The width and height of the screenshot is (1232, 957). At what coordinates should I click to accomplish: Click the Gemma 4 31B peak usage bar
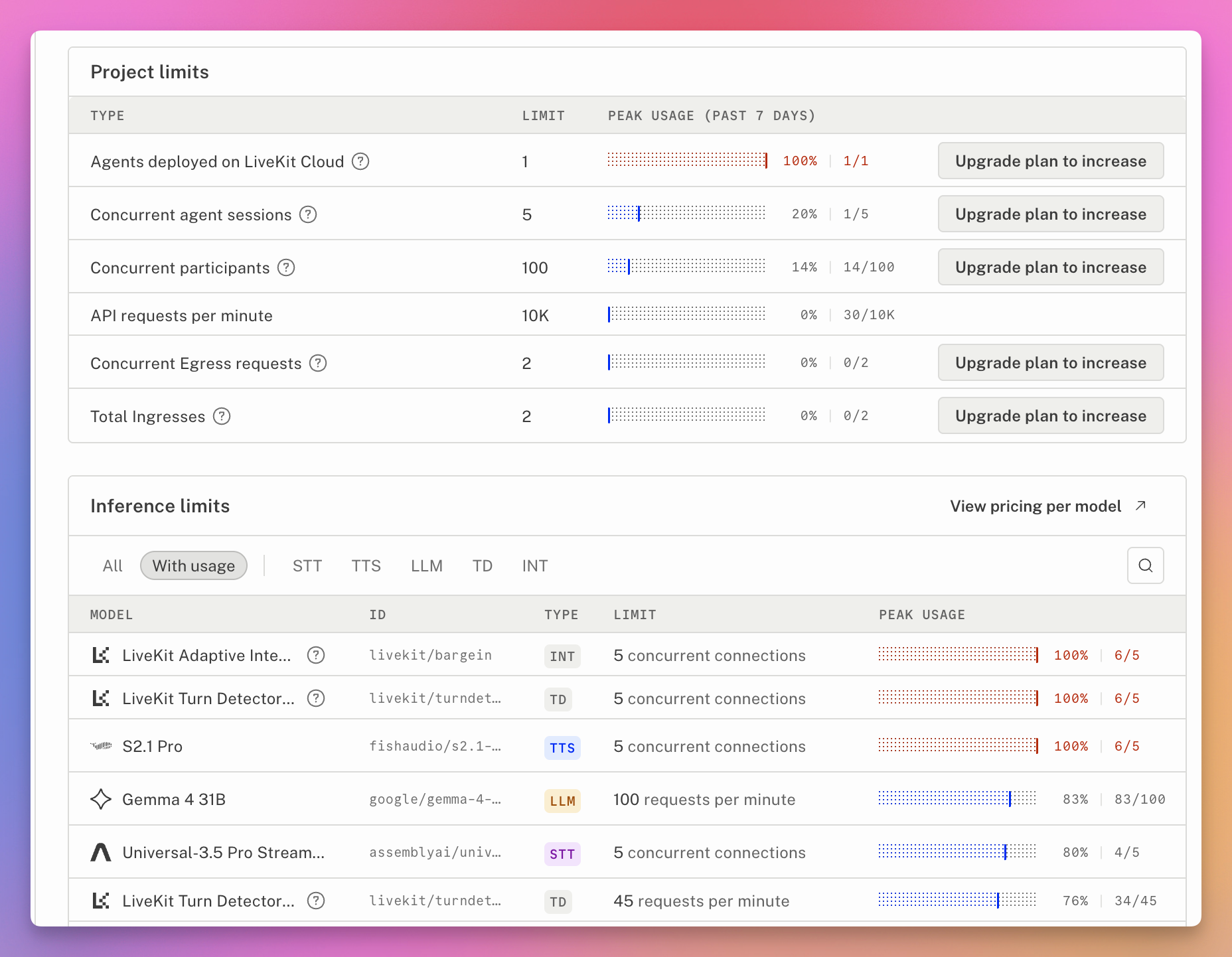957,799
